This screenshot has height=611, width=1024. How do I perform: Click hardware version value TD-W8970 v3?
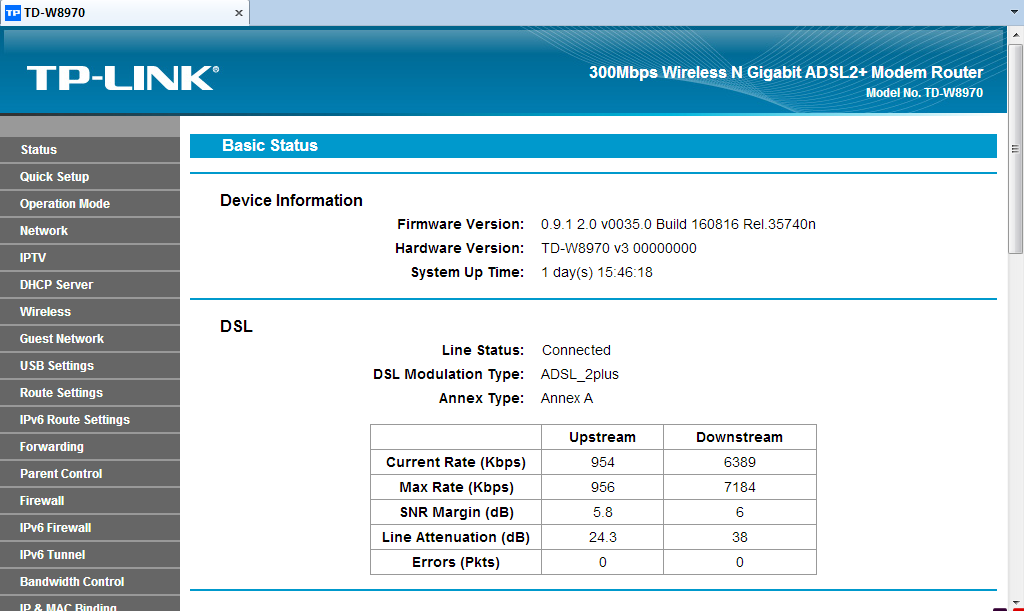click(618, 249)
